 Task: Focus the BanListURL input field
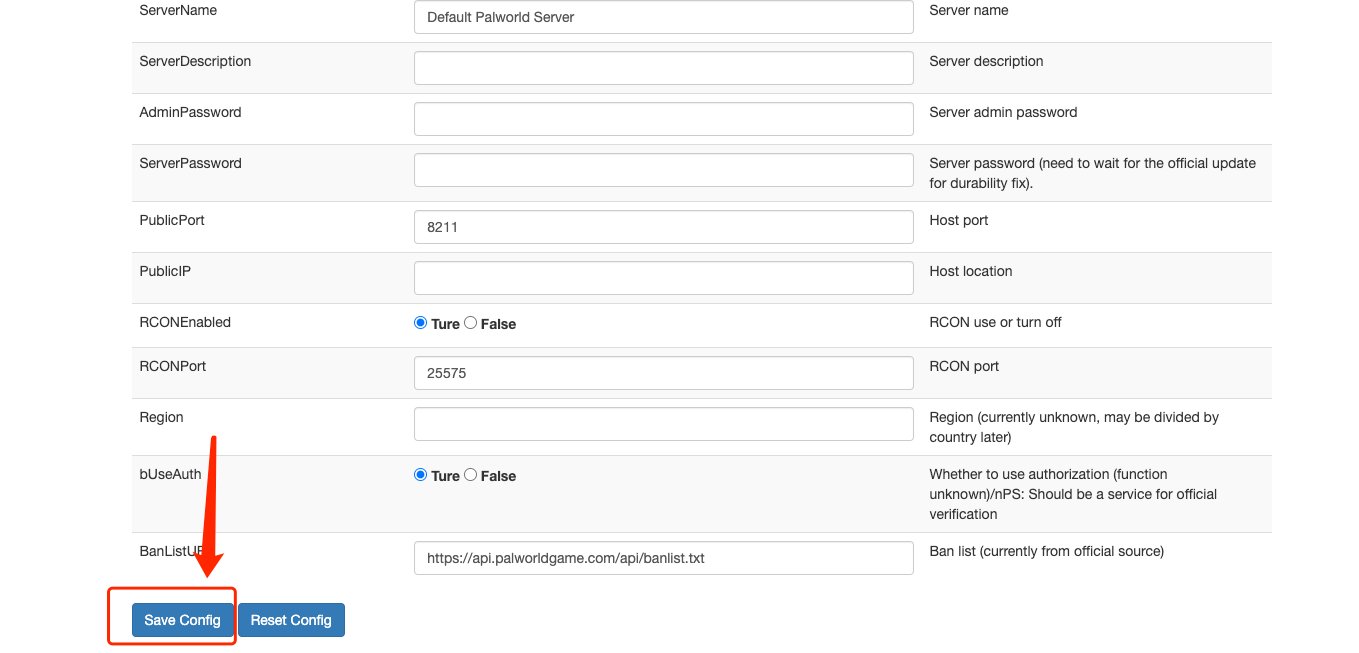(x=663, y=558)
